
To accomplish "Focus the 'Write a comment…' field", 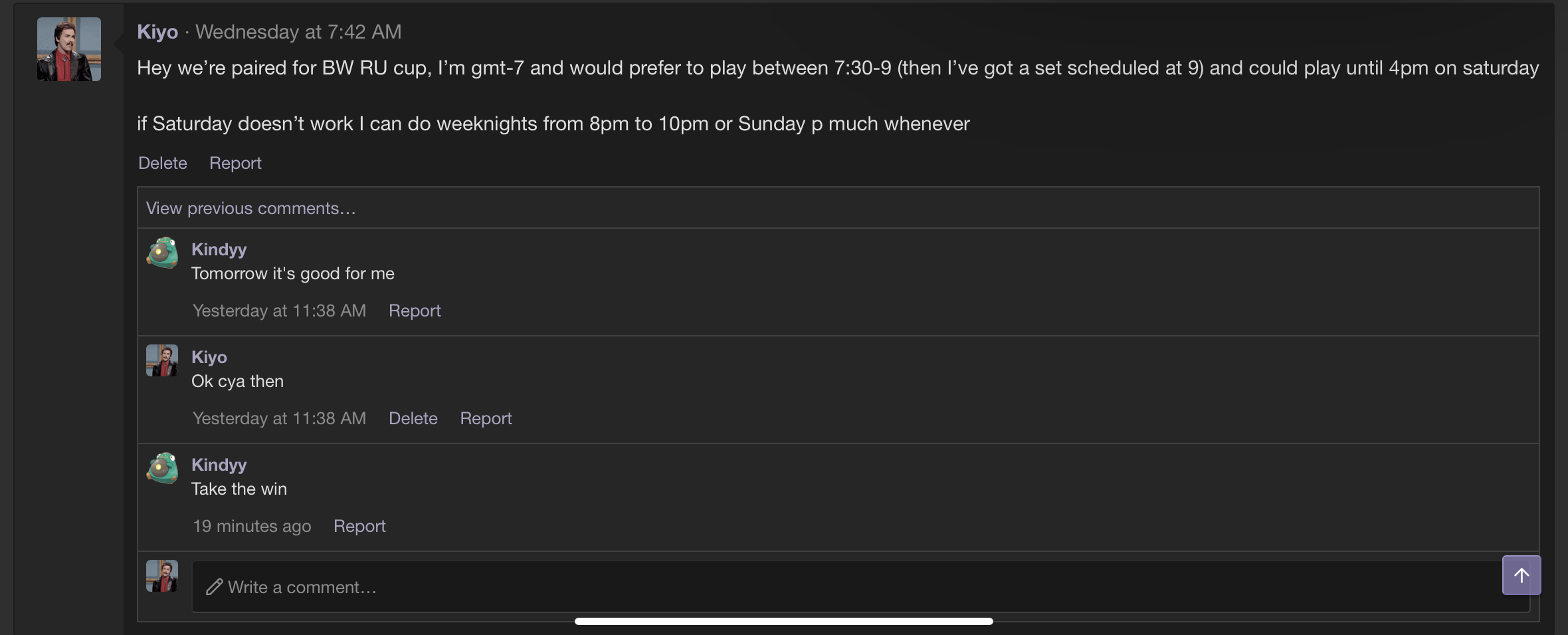I will pos(797,587).
